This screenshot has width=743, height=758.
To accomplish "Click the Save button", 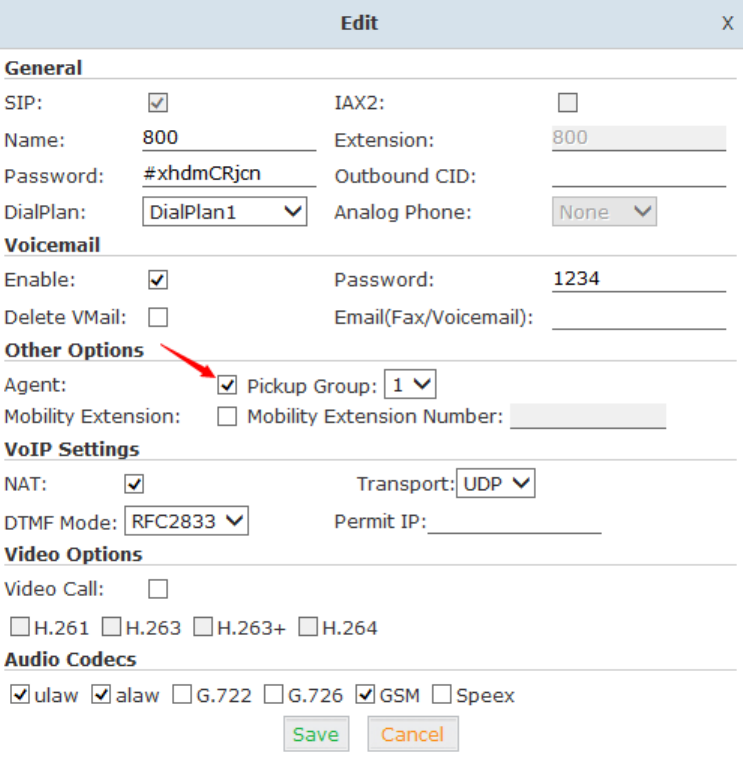I will pos(316,734).
